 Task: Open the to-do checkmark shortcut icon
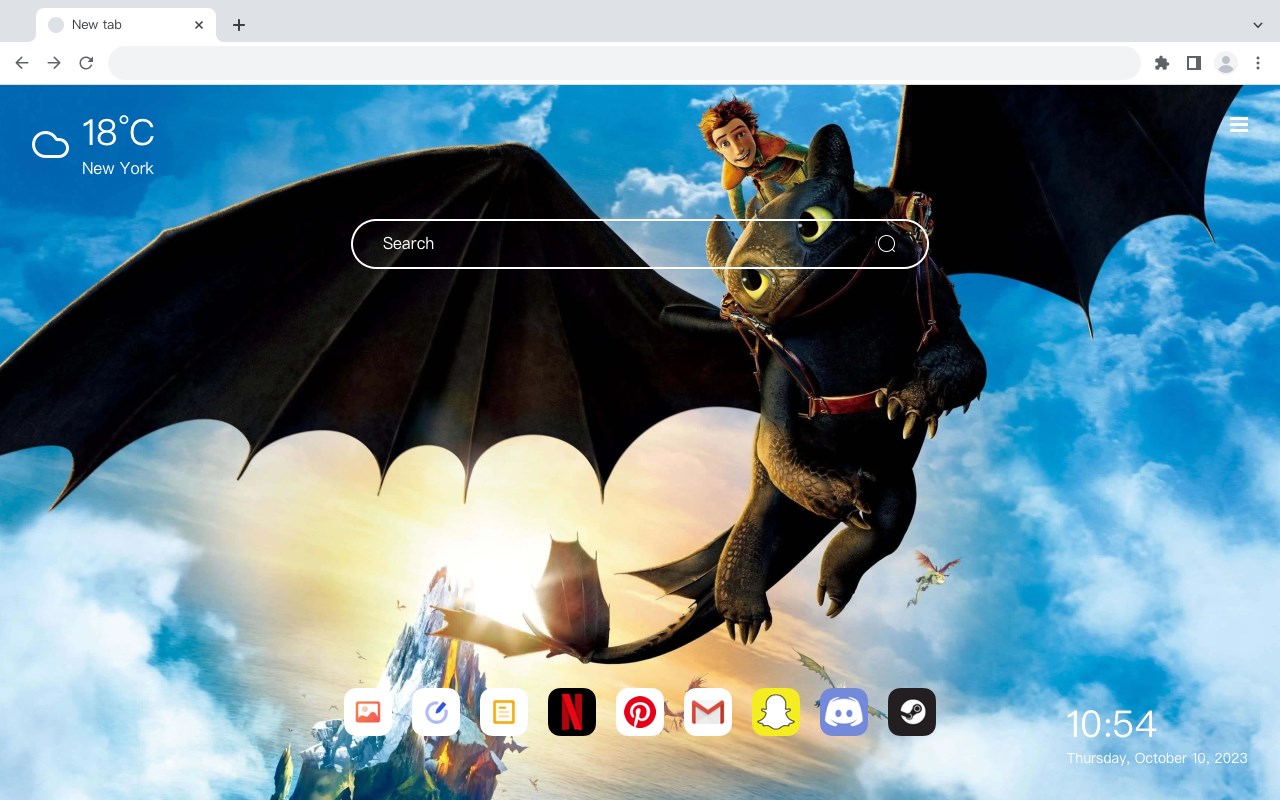tap(436, 712)
